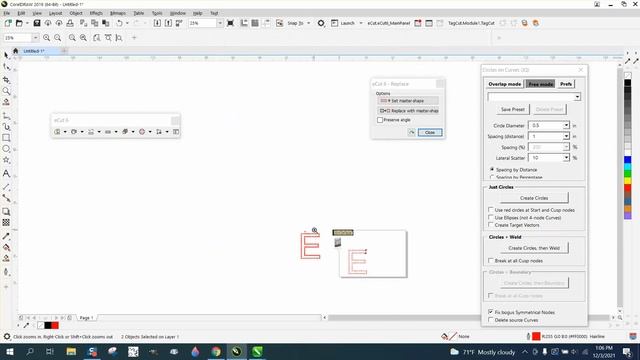This screenshot has width=640, height=360.
Task: Click the Import icon
Action: (157, 23)
